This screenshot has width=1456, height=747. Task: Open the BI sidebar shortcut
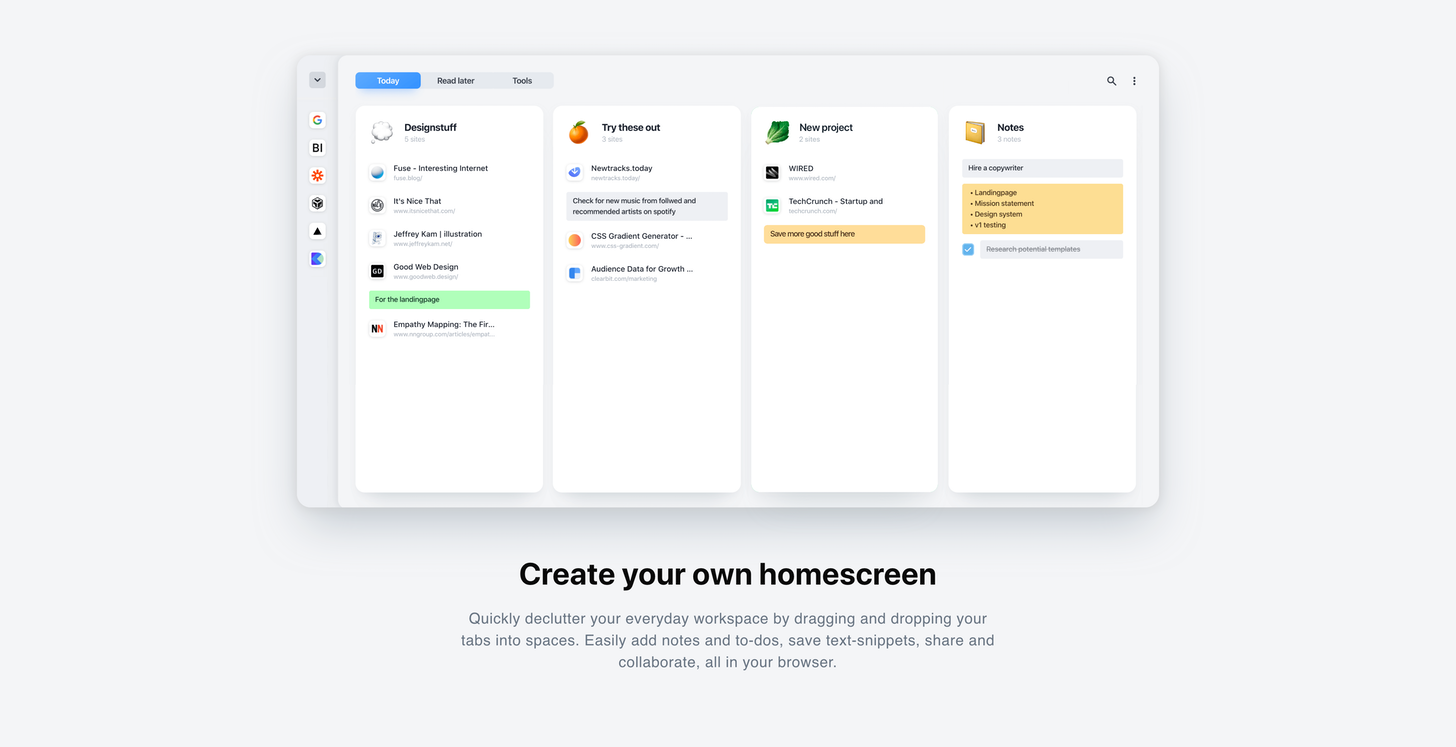[x=317, y=148]
